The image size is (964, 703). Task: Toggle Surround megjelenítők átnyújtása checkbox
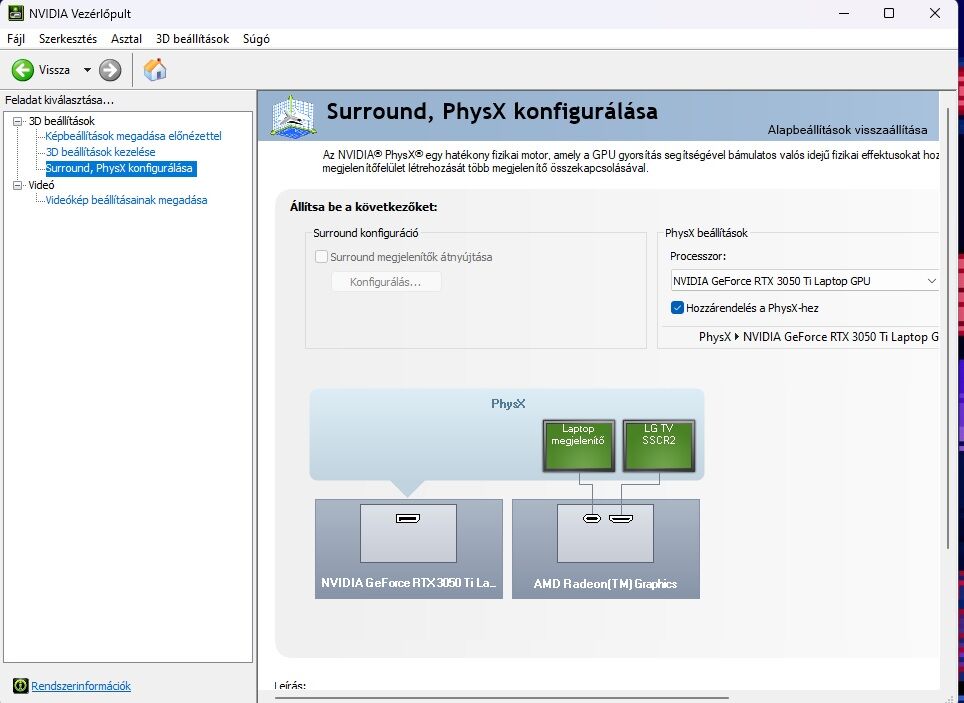click(321, 256)
